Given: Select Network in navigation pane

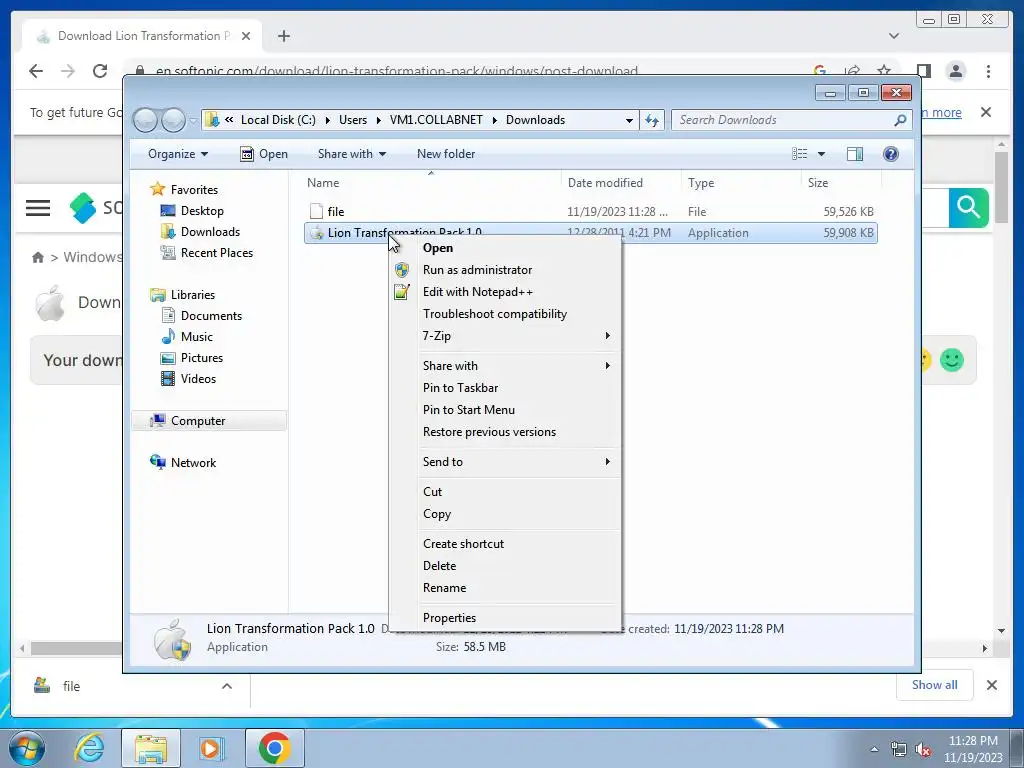Looking at the screenshot, I should [x=193, y=463].
